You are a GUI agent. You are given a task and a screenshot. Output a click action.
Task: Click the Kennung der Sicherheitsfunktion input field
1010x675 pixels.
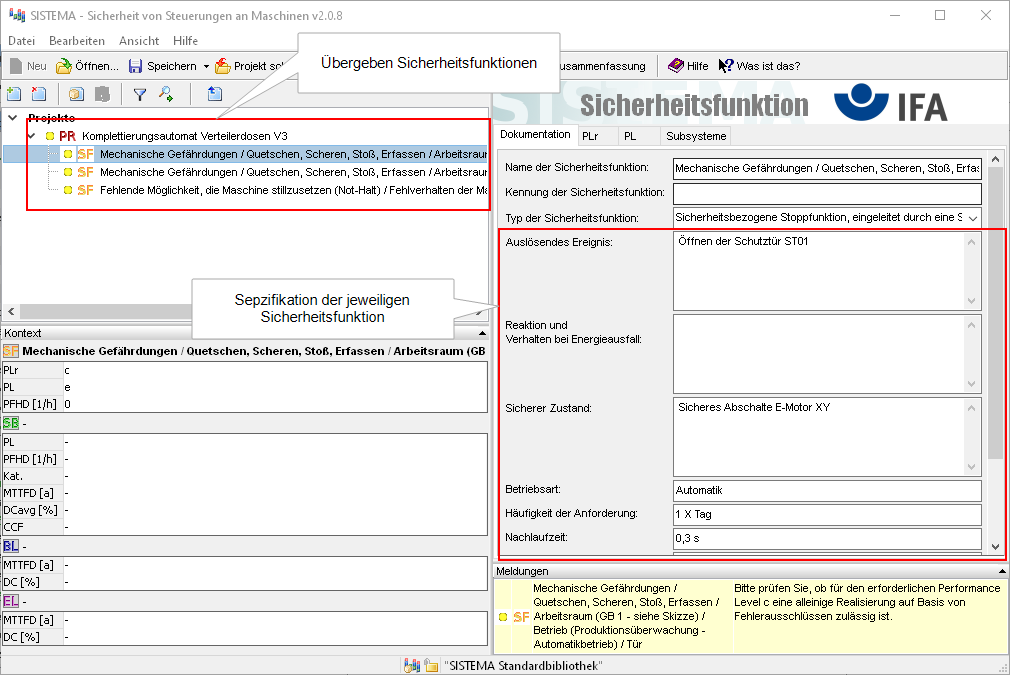pyautogui.click(x=826, y=193)
